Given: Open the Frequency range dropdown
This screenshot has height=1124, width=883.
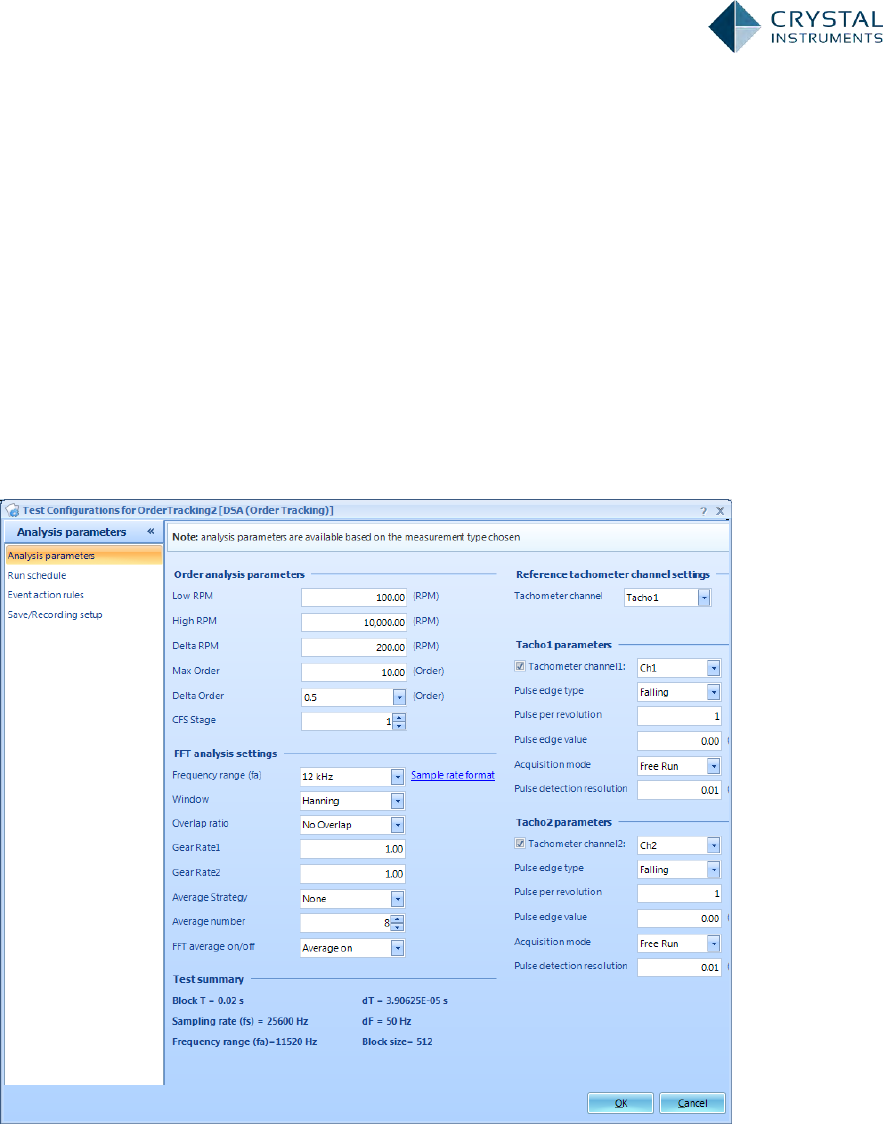Looking at the screenshot, I should coord(397,776).
